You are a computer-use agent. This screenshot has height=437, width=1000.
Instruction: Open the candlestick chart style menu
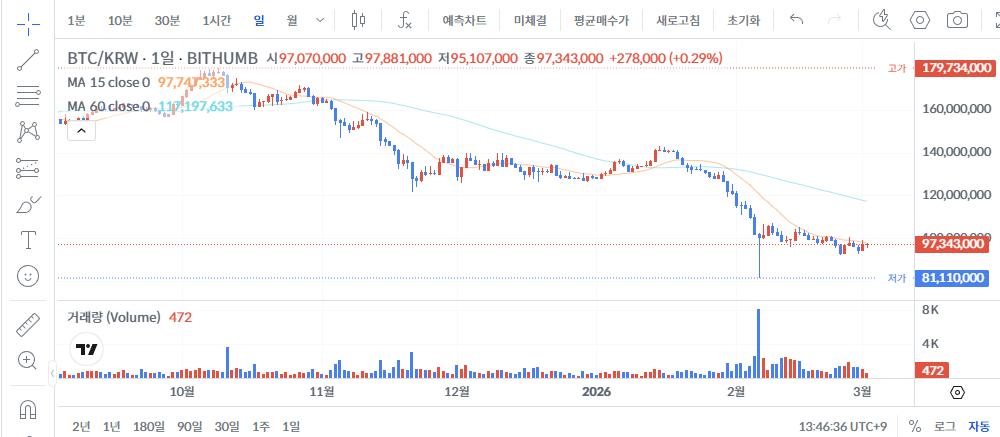[x=359, y=20]
